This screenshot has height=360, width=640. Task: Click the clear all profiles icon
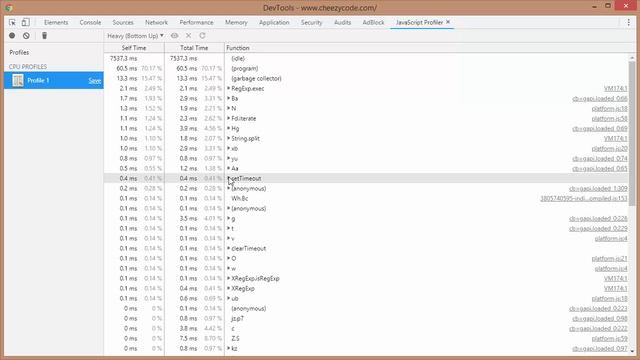[x=26, y=36]
